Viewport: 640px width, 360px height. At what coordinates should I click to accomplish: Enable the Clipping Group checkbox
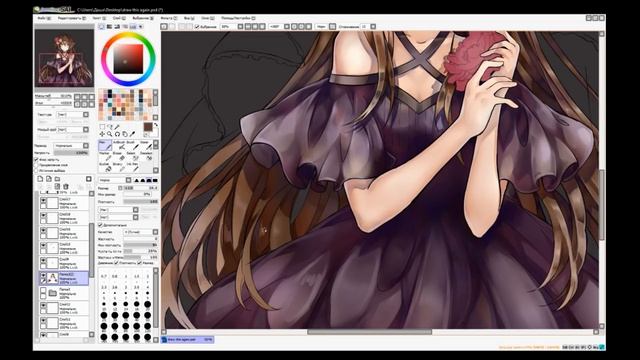point(36,165)
